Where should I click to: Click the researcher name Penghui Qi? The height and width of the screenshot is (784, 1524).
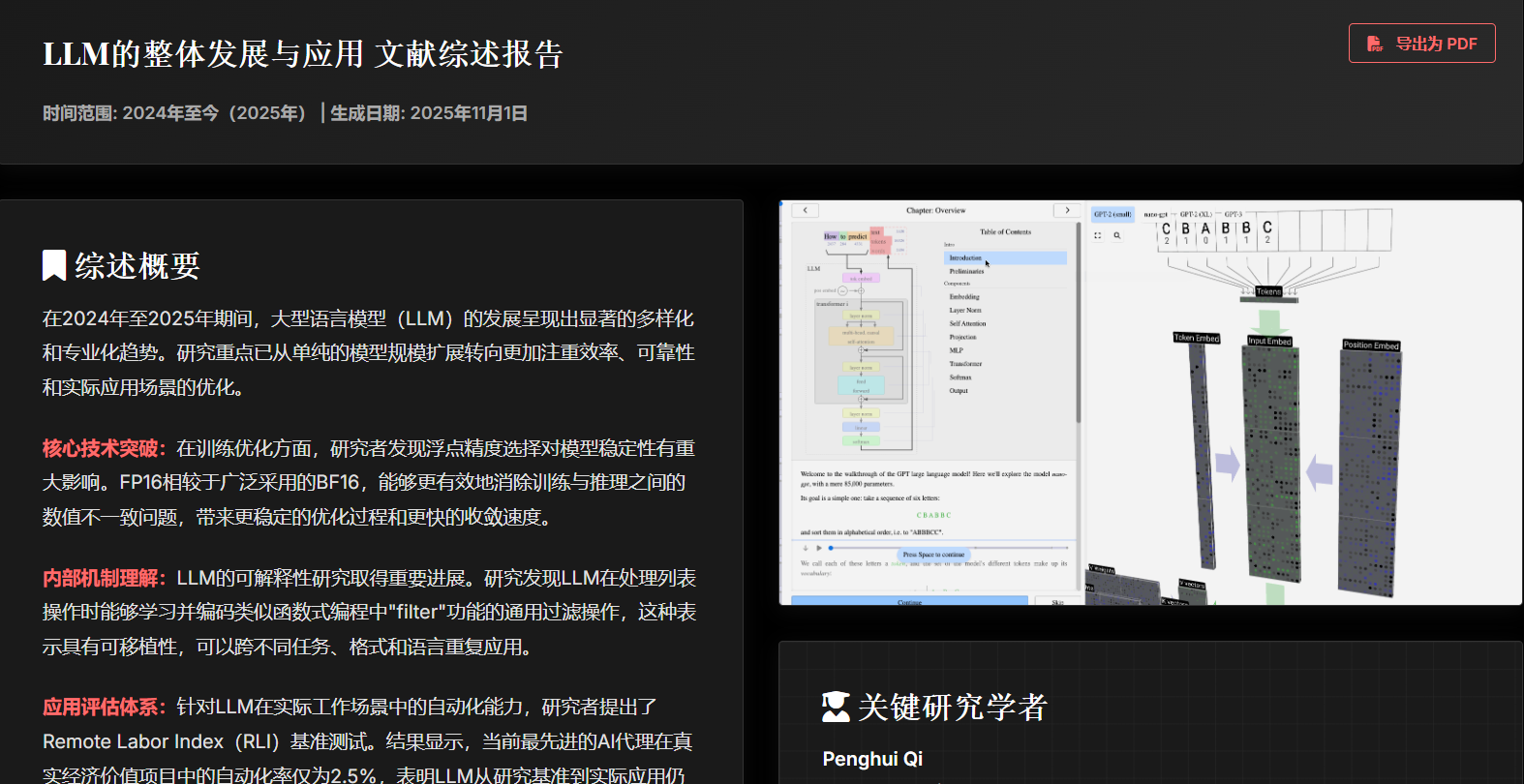pyautogui.click(x=872, y=759)
